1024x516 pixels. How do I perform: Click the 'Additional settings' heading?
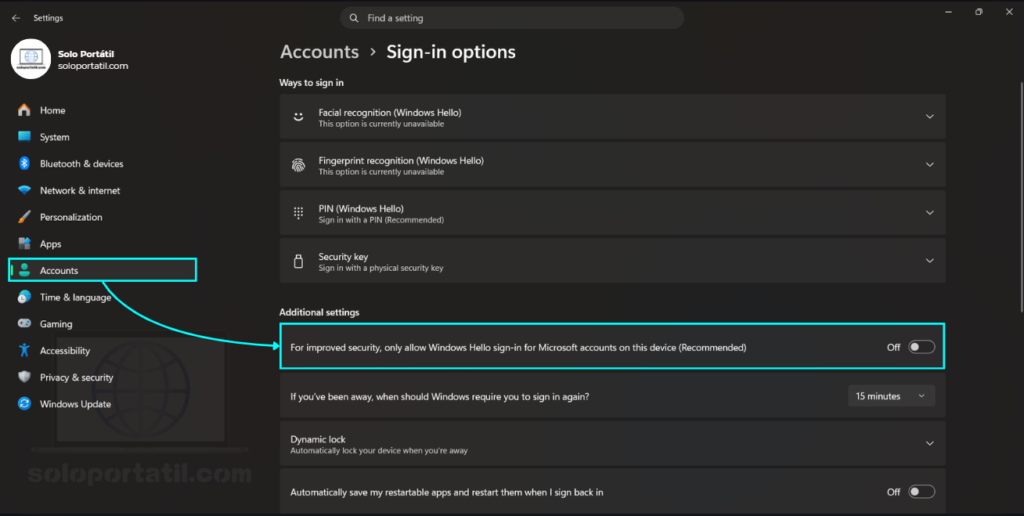click(319, 312)
